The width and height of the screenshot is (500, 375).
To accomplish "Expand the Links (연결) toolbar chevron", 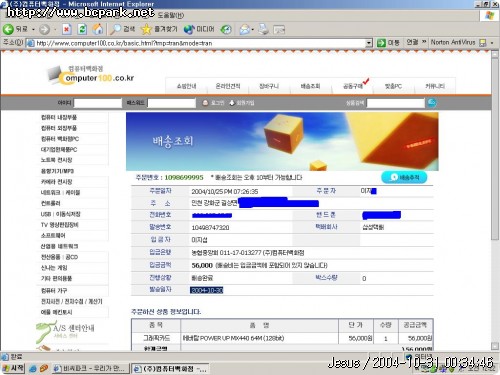I will [x=424, y=42].
